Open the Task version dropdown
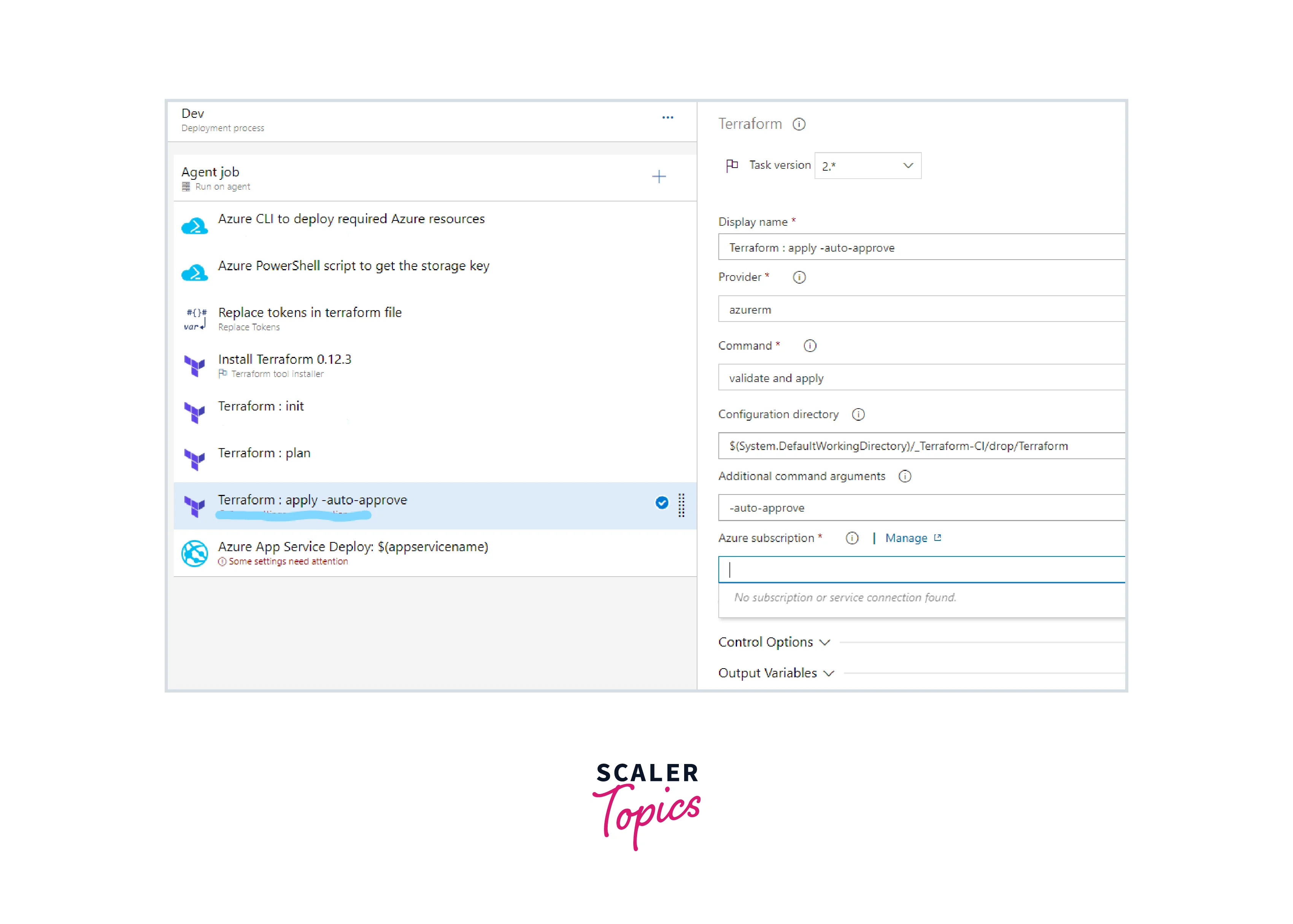 (x=867, y=166)
